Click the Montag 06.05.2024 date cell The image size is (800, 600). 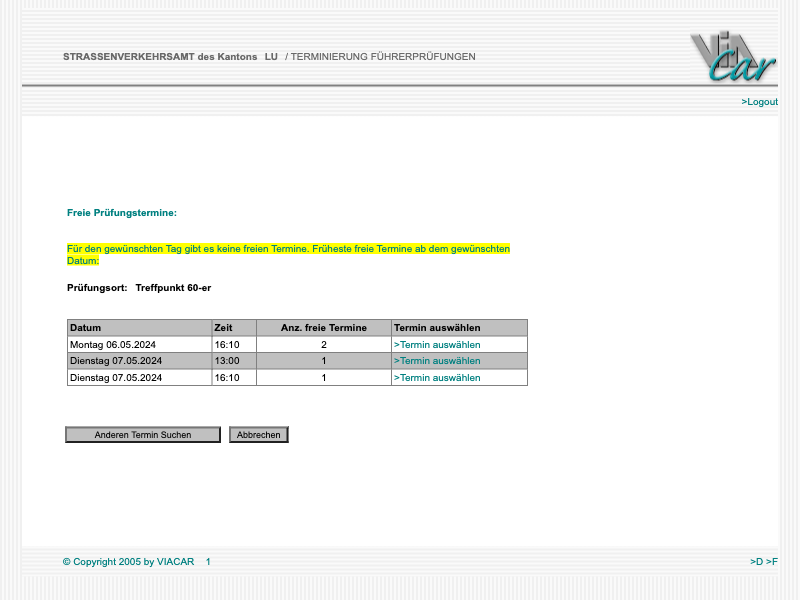113,345
